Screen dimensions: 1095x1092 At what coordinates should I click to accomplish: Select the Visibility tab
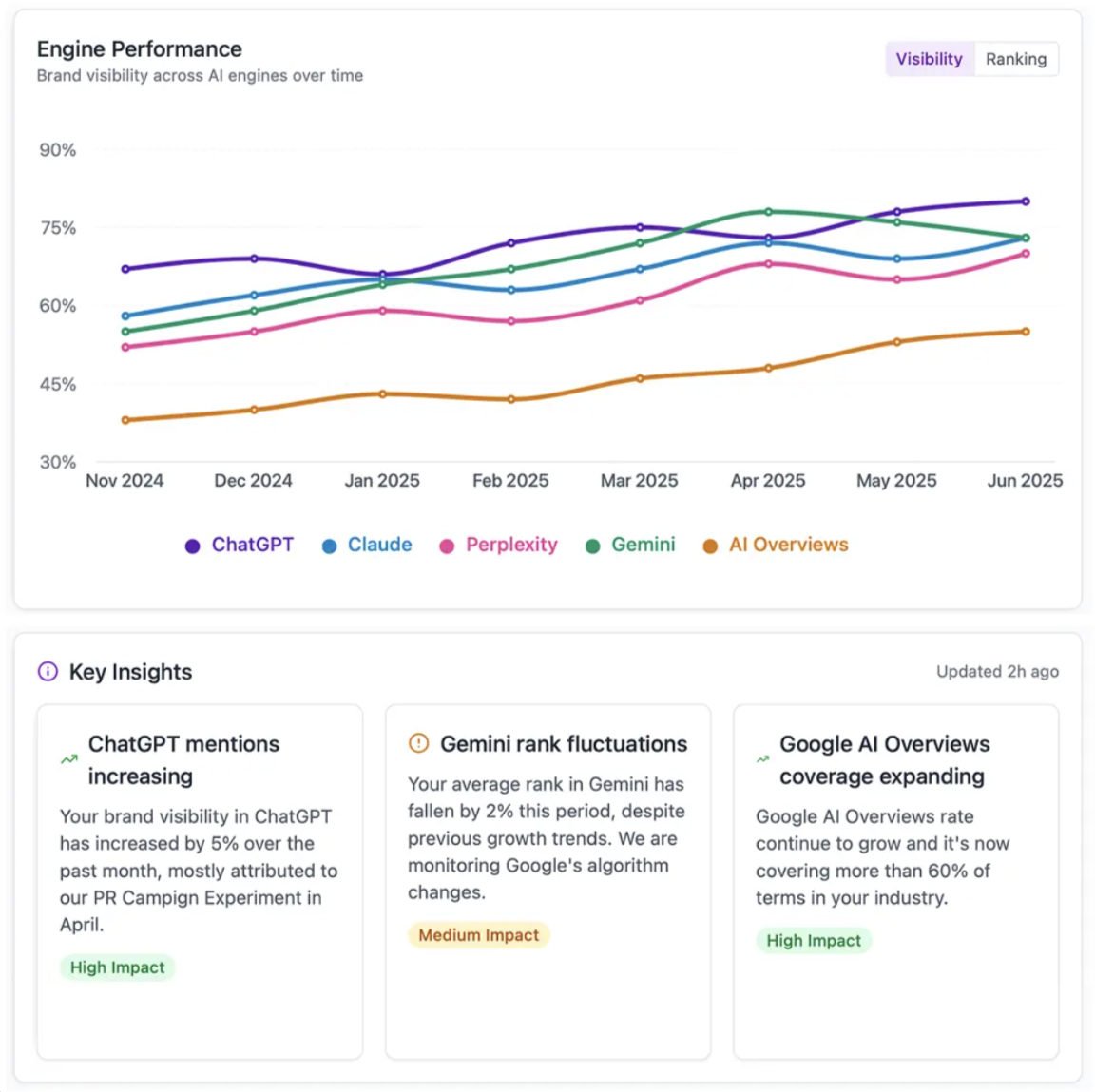929,59
